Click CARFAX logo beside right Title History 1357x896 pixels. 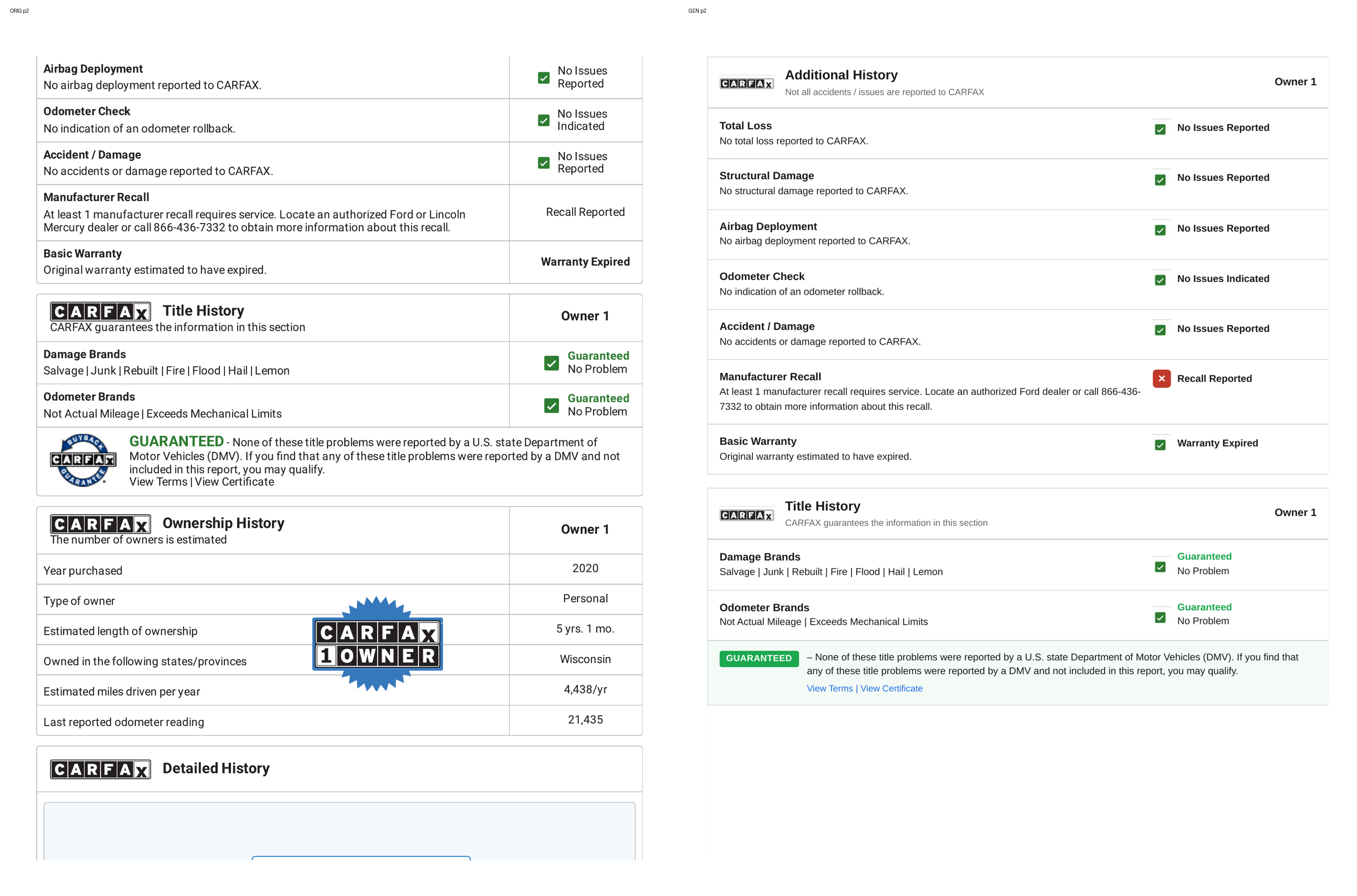point(747,515)
